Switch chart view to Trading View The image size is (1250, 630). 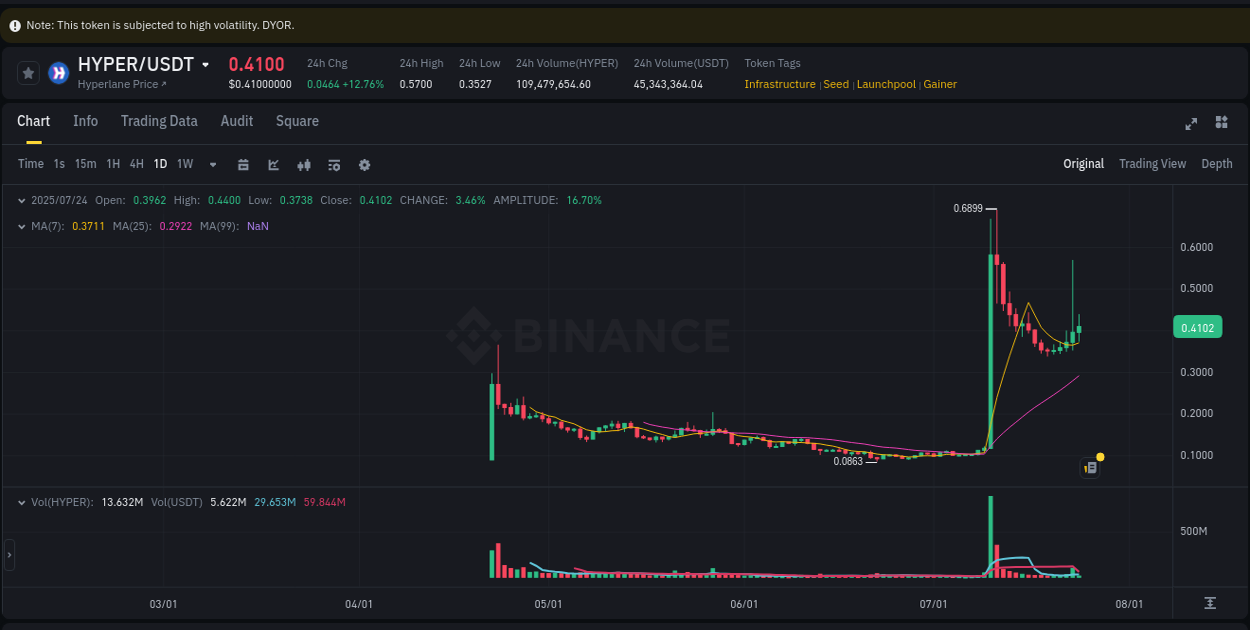click(x=1152, y=163)
